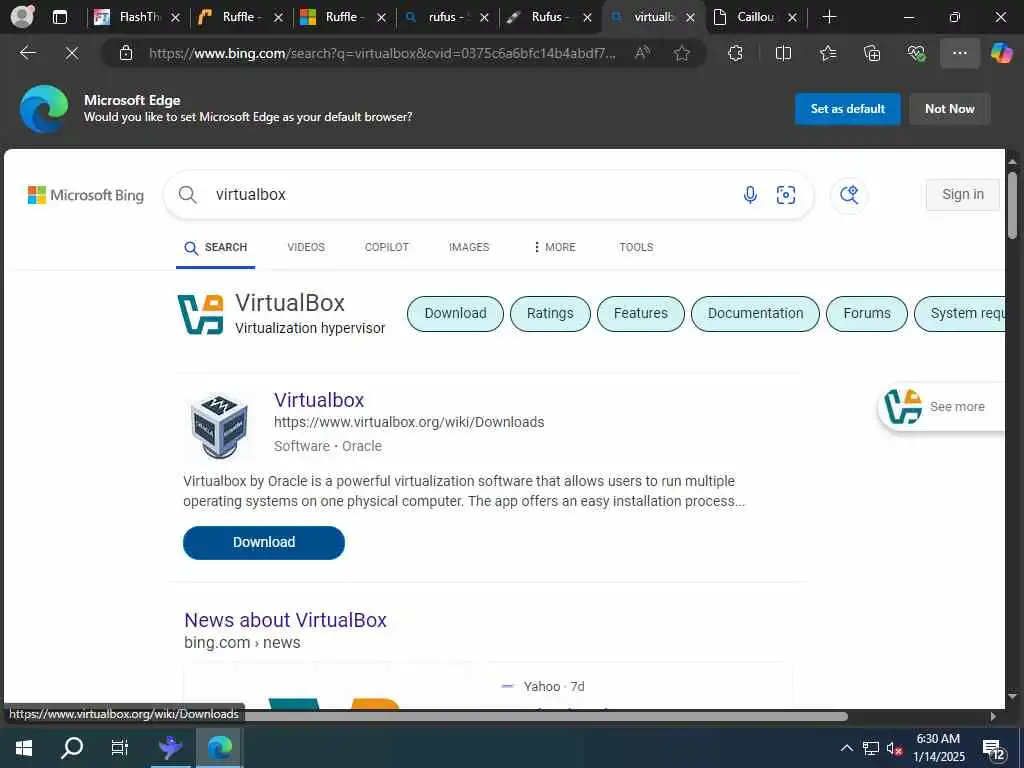The height and width of the screenshot is (768, 1024).
Task: Open visual search camera icon
Action: click(786, 195)
